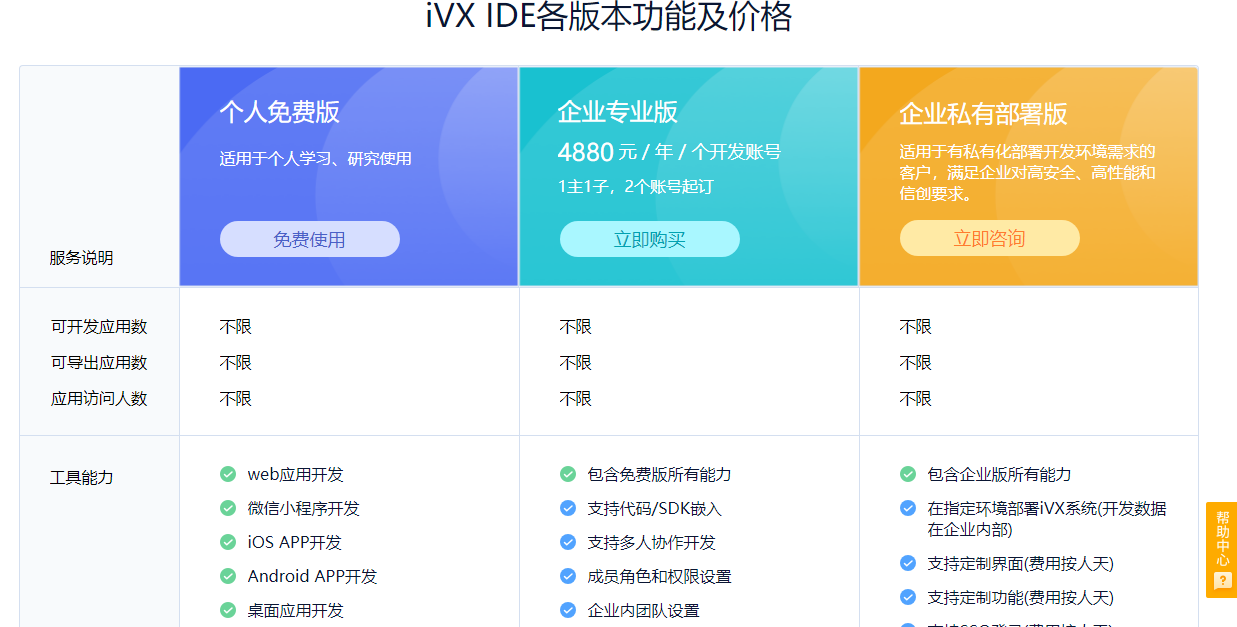Screen dimensions: 1237x627
Task: Click the 4880 元/年 price text
Action: tap(669, 152)
